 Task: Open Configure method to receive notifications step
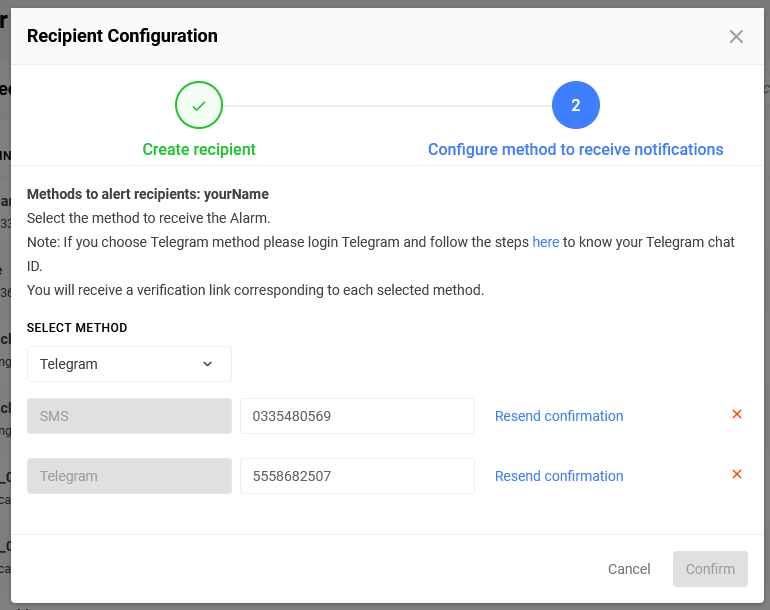tap(576, 149)
